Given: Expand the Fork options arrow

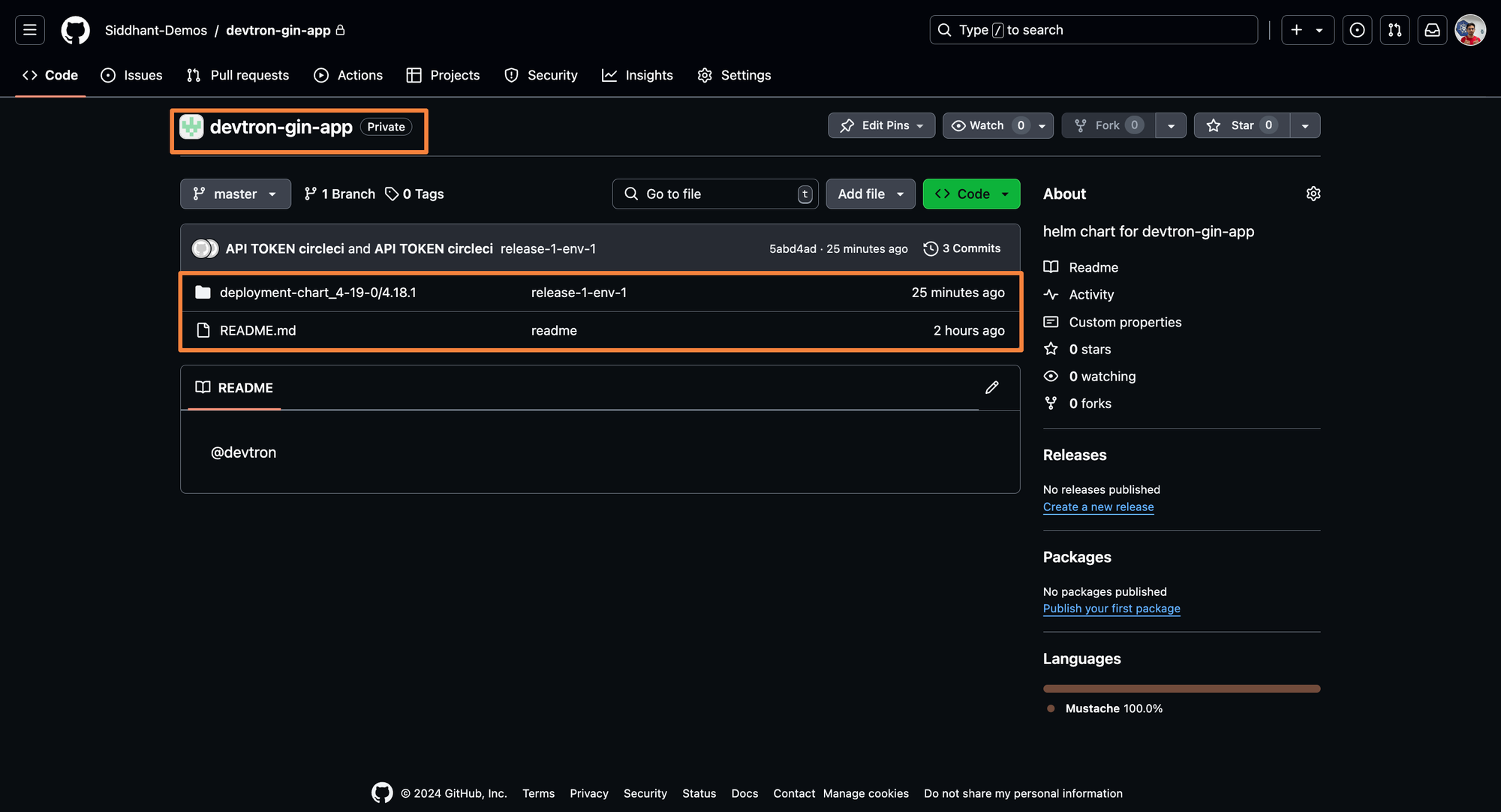Looking at the screenshot, I should pyautogui.click(x=1171, y=125).
